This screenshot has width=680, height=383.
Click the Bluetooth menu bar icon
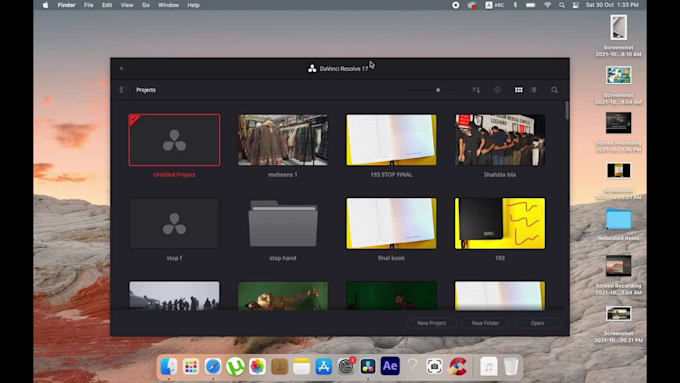pyautogui.click(x=515, y=5)
